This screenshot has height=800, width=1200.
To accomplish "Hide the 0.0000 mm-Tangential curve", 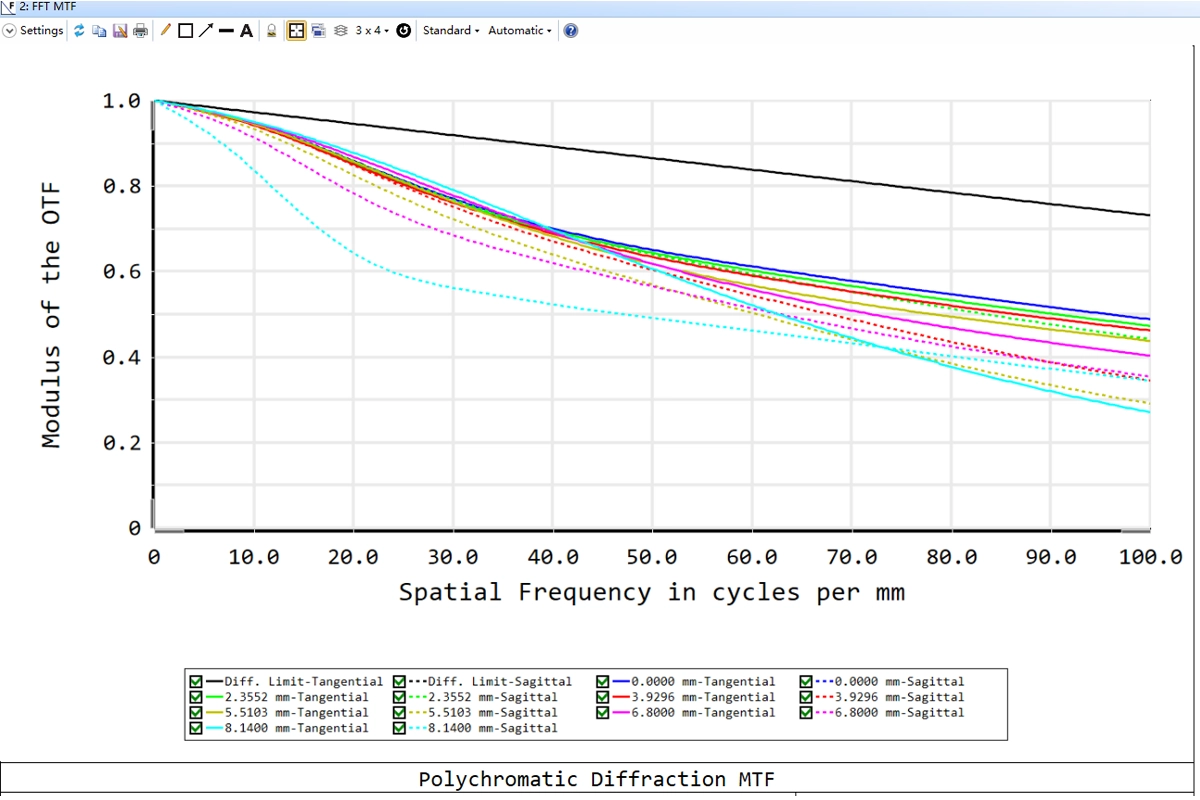I will [603, 682].
